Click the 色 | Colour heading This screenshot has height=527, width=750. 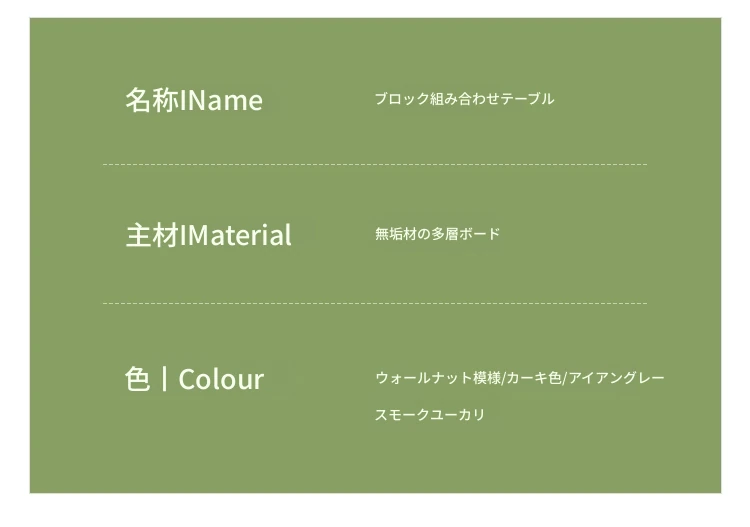click(194, 379)
